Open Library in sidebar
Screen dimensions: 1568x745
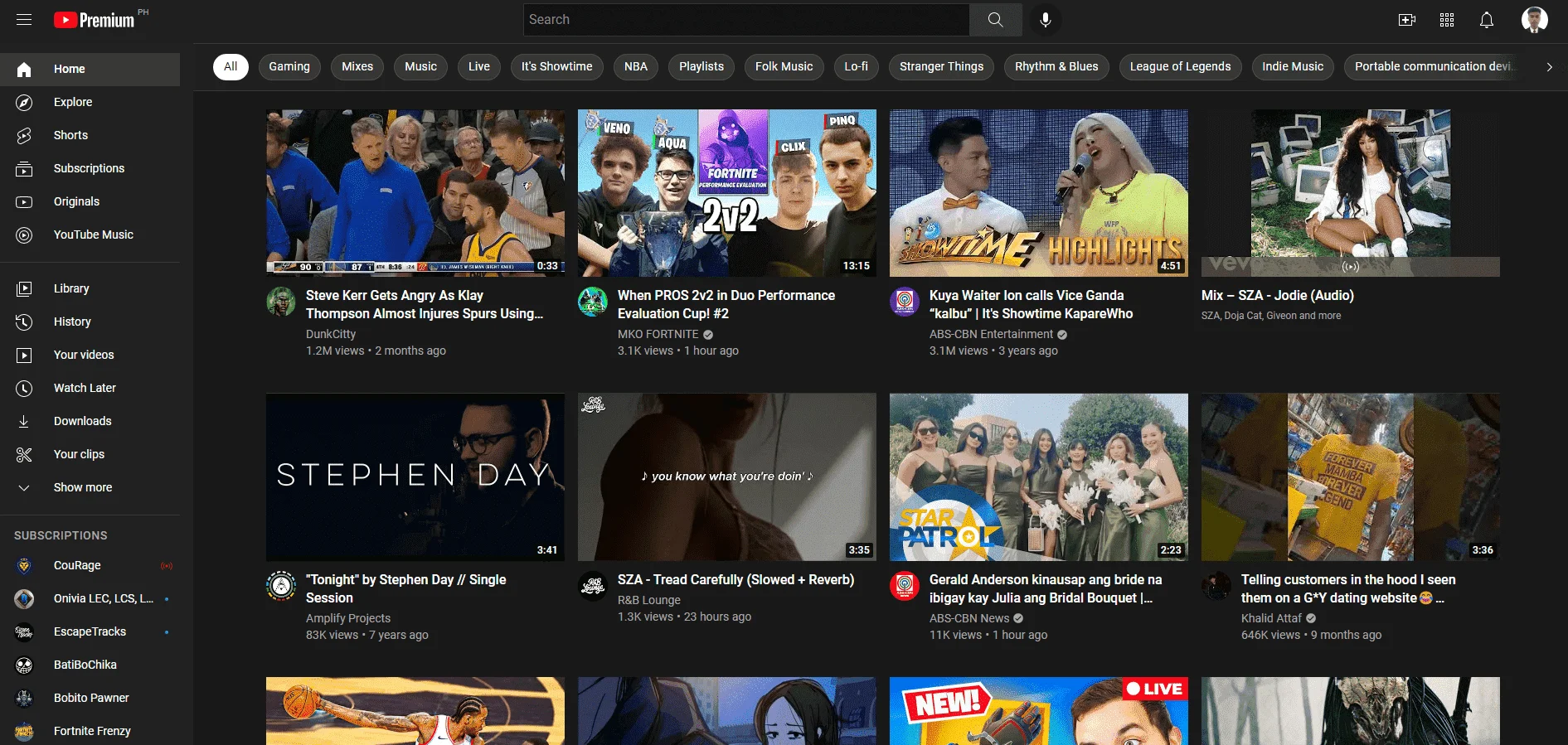[x=90, y=289]
